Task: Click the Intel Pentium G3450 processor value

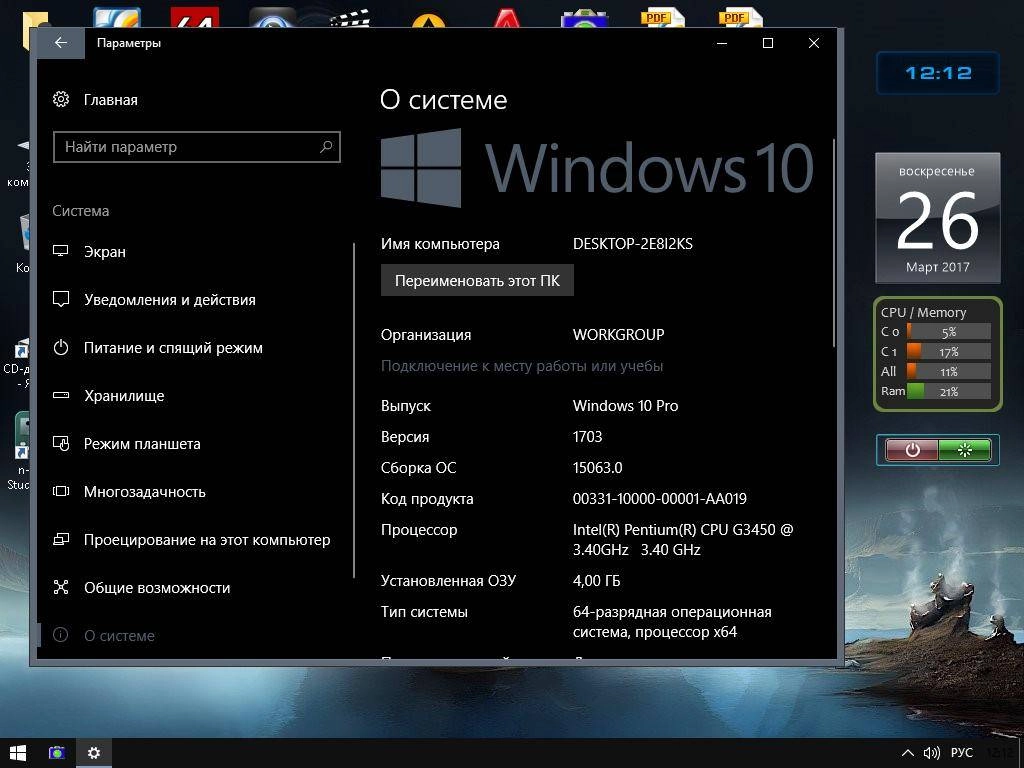Action: [x=682, y=539]
